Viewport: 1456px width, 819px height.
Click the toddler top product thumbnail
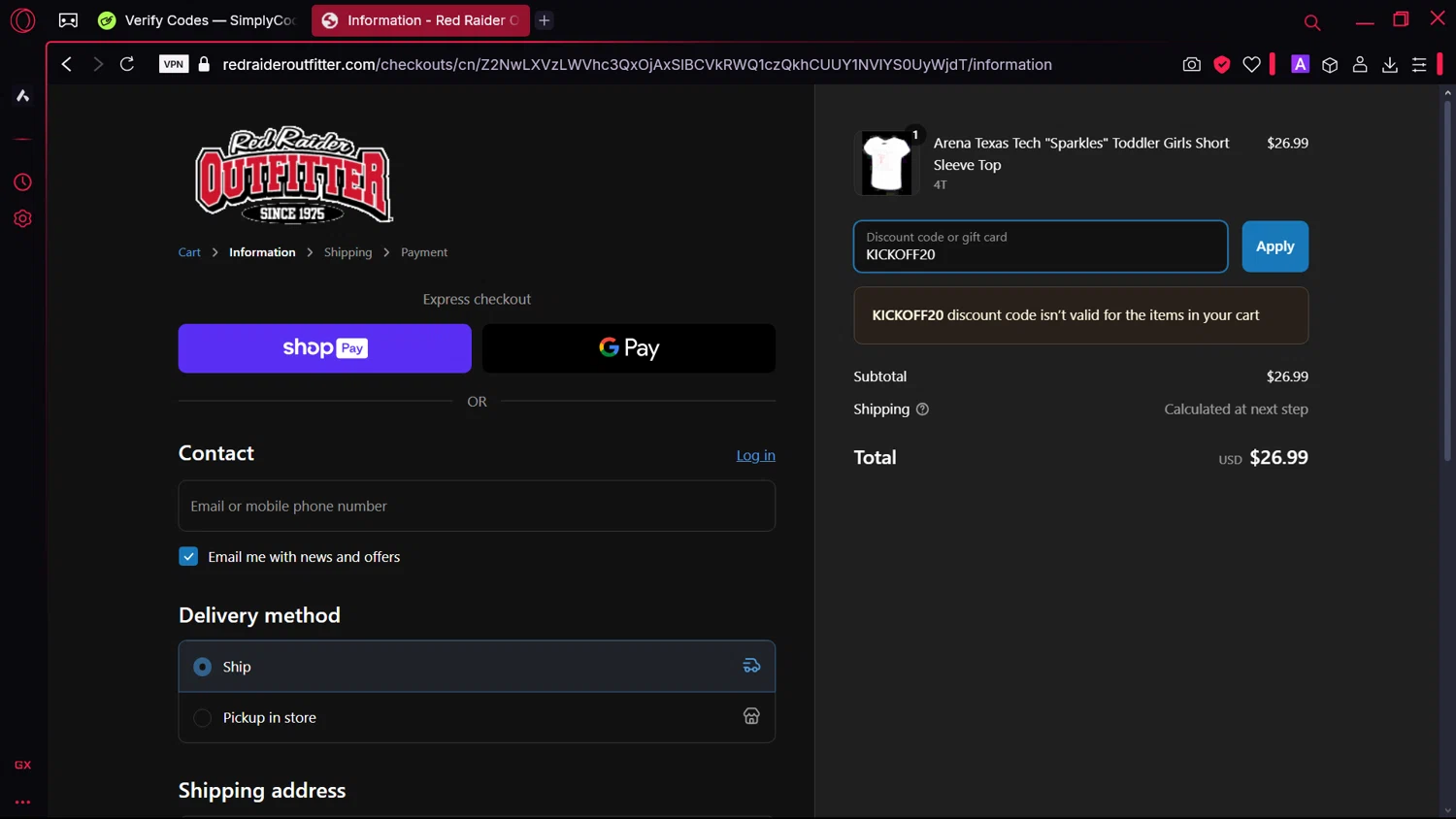click(887, 163)
